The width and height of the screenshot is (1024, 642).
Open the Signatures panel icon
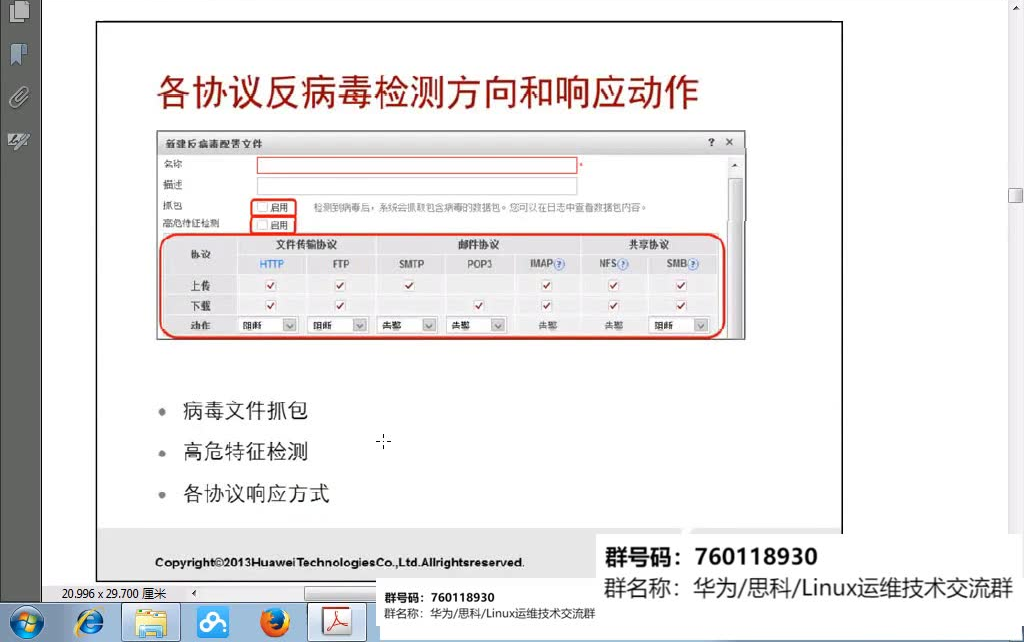(20, 140)
